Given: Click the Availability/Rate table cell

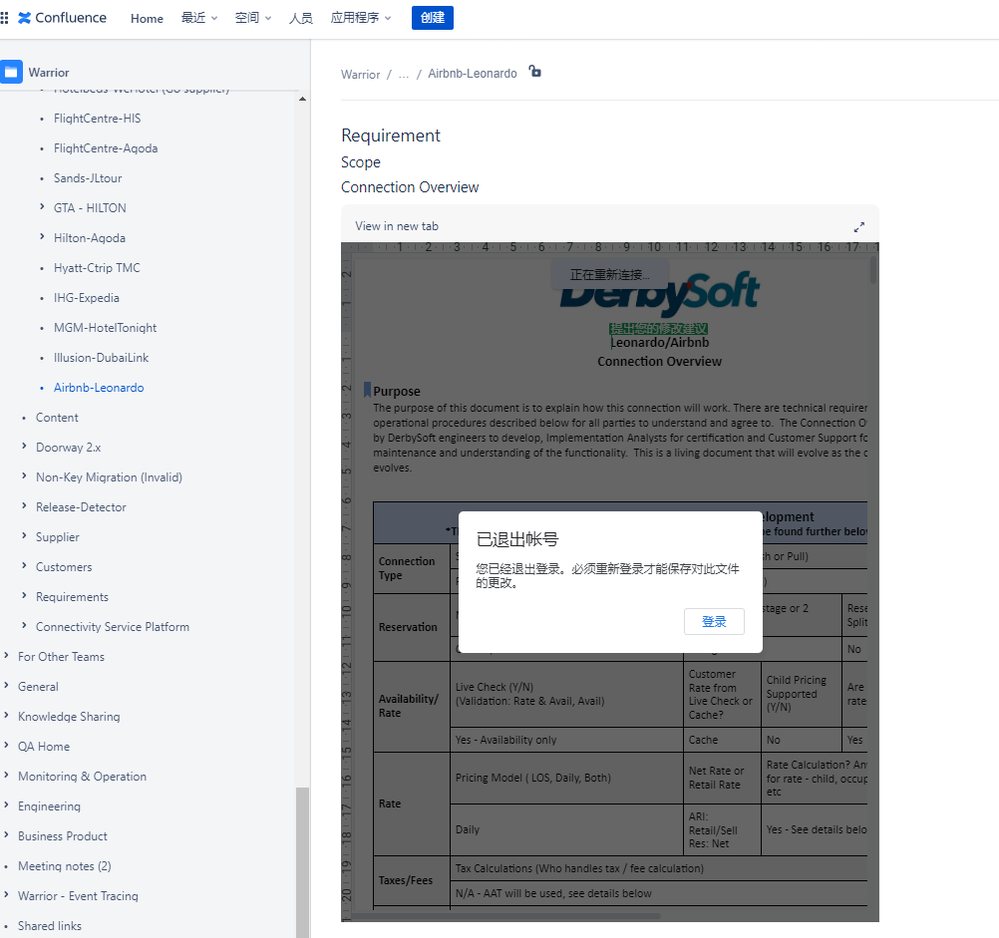Looking at the screenshot, I should click(412, 707).
